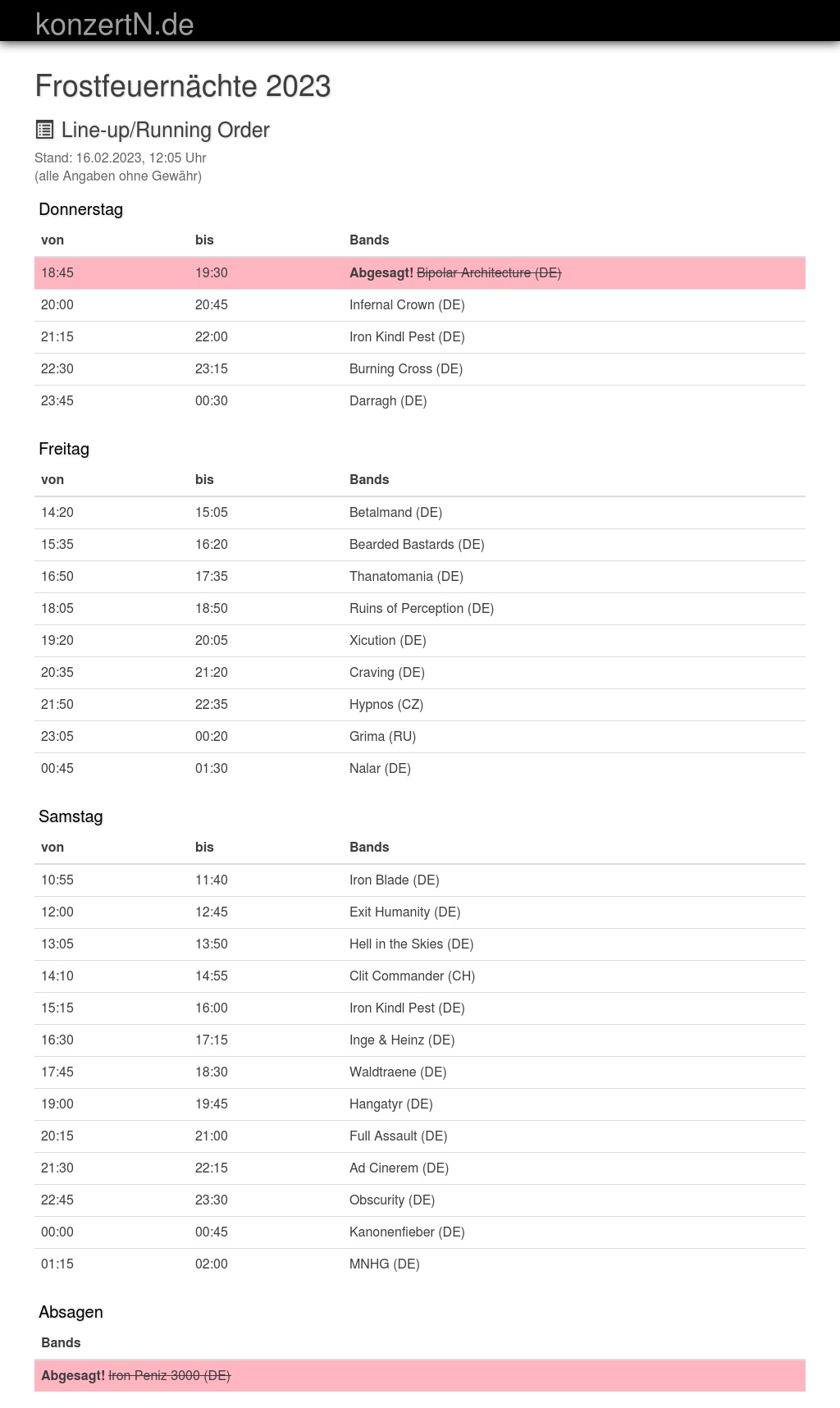
Task: Click the konzertN.de site logo
Action: 115,24
